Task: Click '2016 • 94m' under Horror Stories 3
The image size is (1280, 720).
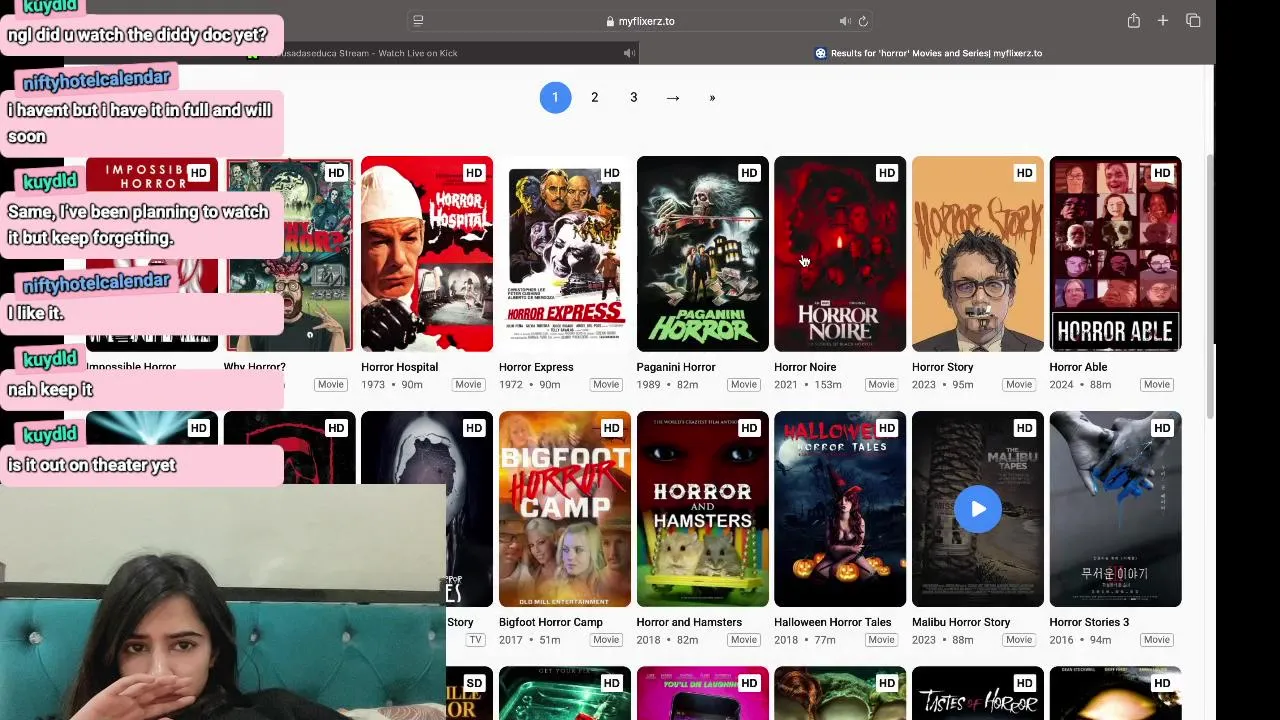Action: (x=1080, y=639)
